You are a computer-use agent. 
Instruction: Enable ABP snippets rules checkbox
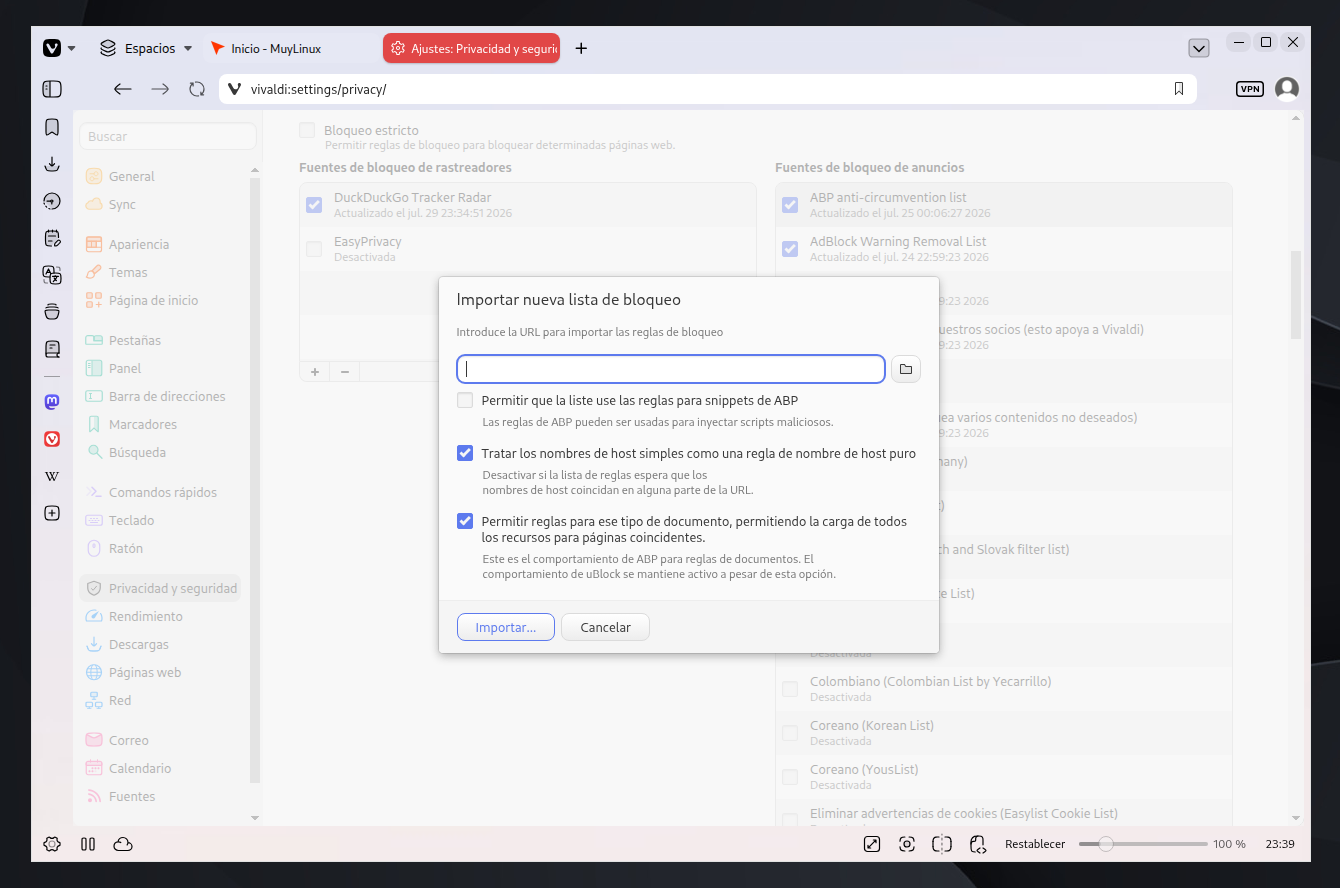coord(465,400)
